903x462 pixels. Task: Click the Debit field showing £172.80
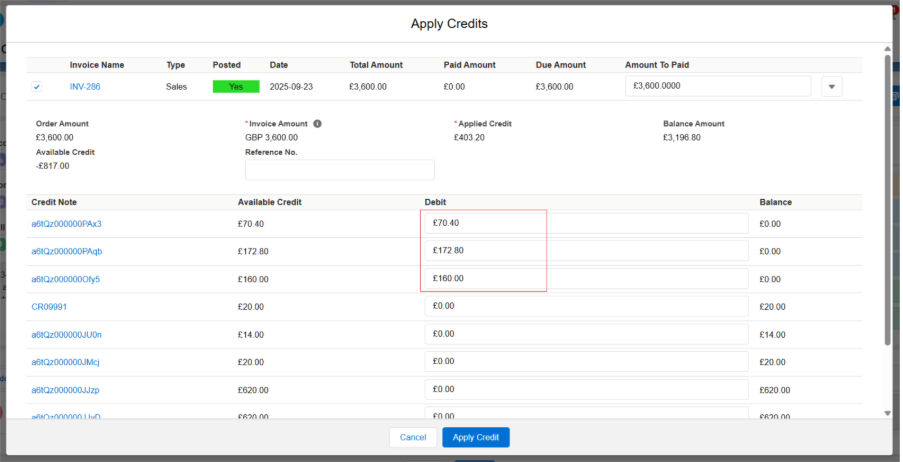point(586,251)
